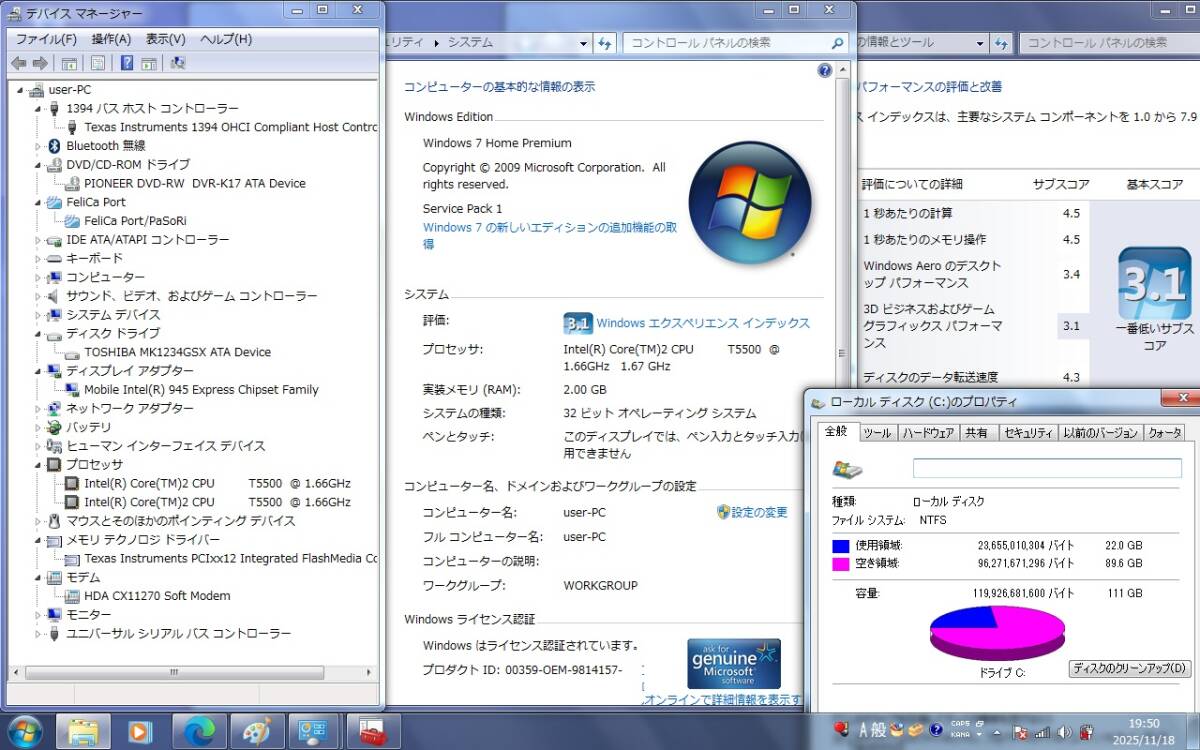Open the ファイル(F) menu

point(46,39)
